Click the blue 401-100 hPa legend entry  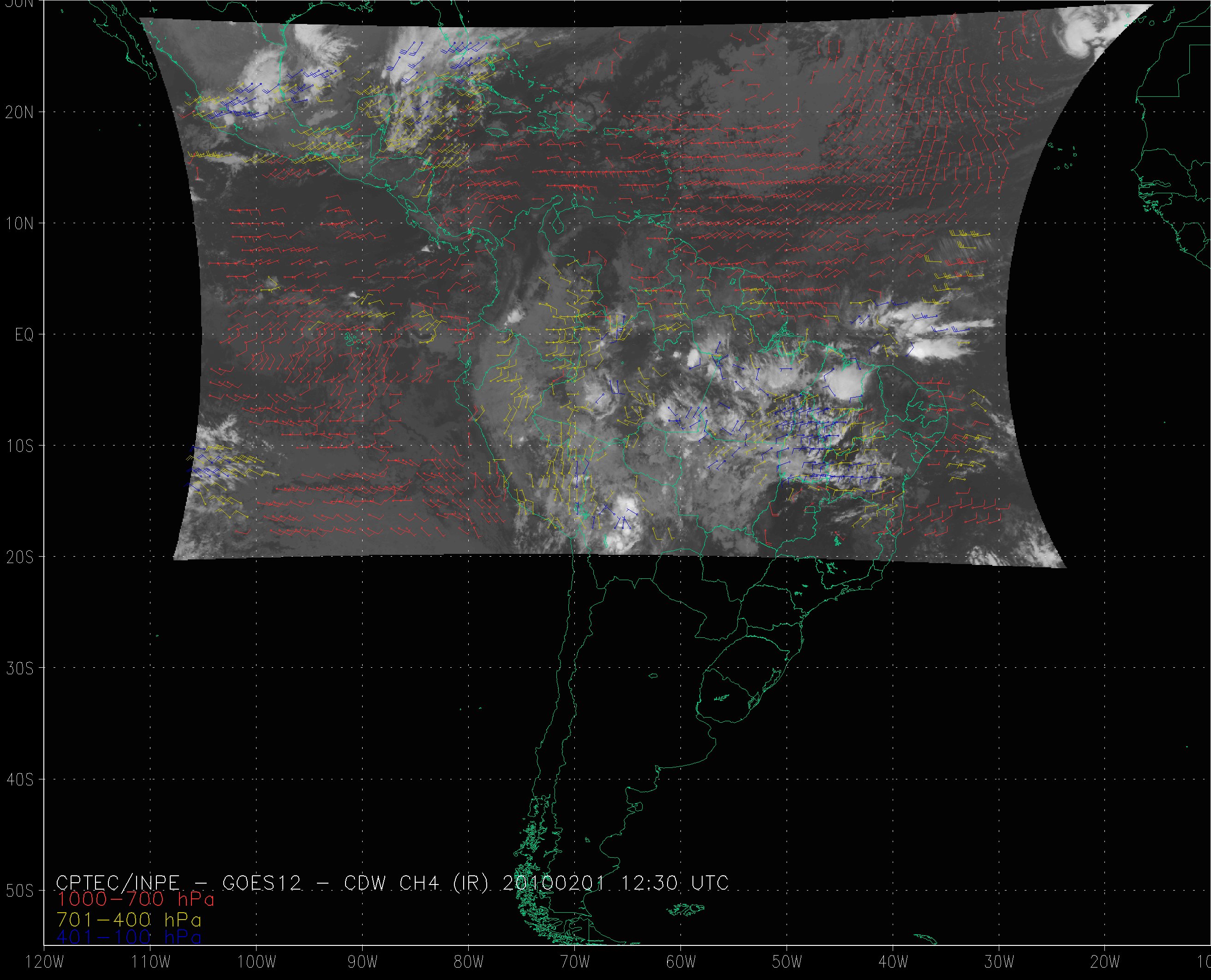coord(129,937)
